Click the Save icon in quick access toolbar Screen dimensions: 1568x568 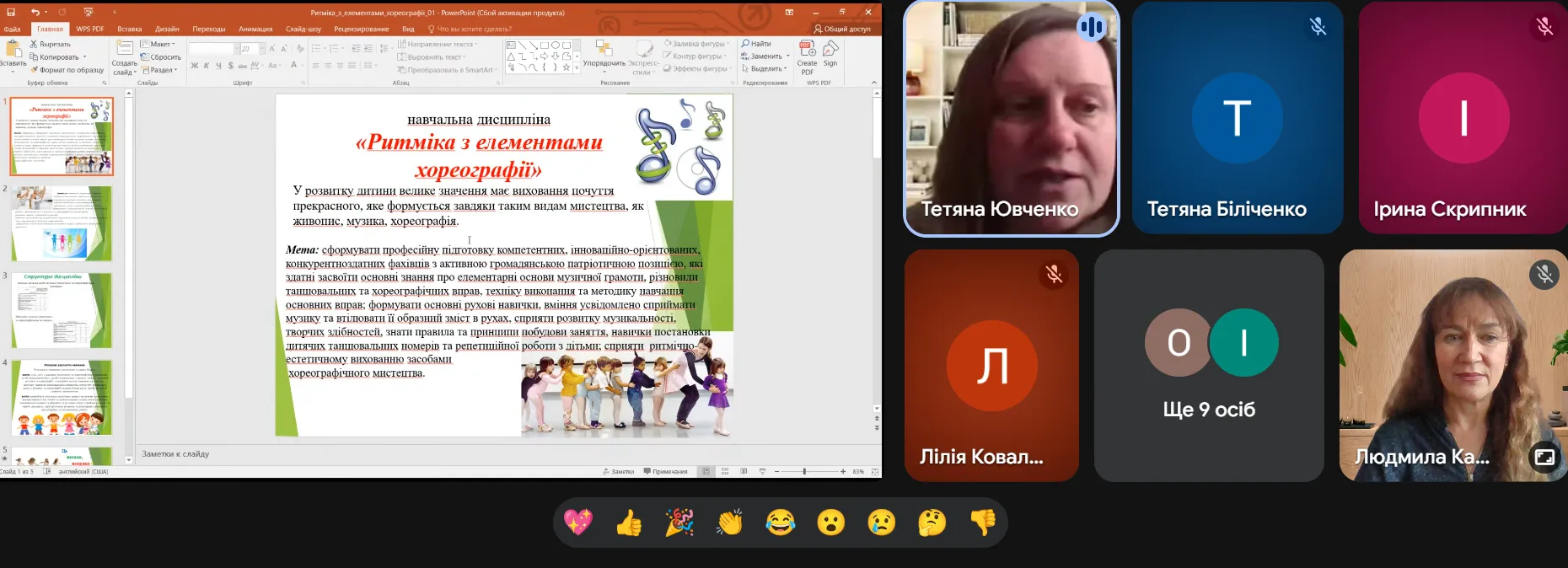pyautogui.click(x=11, y=13)
